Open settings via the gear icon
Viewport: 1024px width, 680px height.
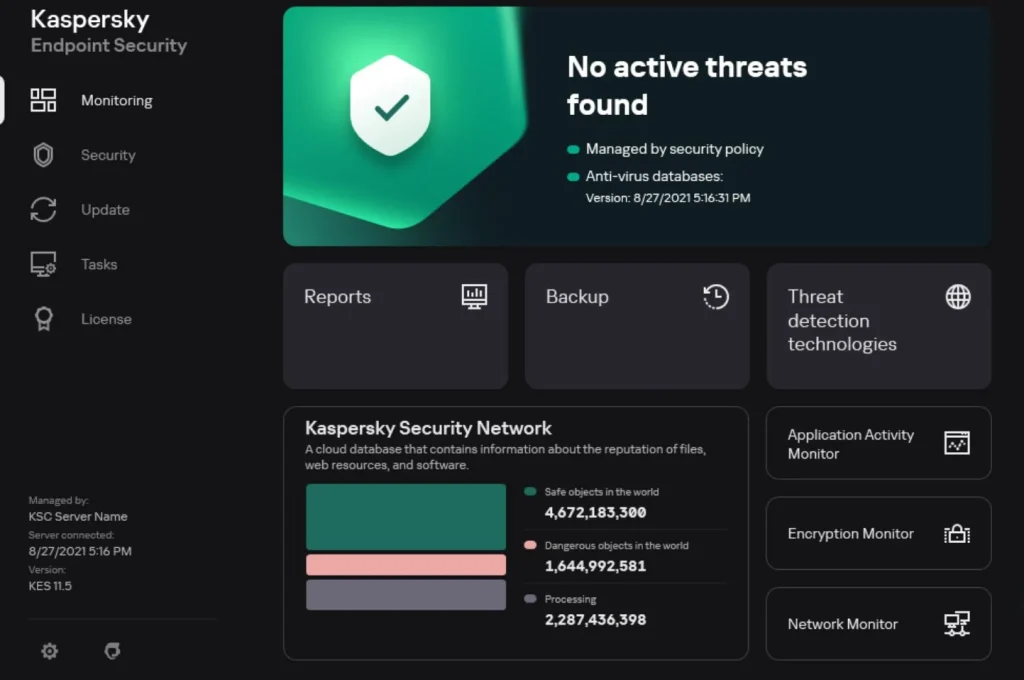pyautogui.click(x=50, y=651)
